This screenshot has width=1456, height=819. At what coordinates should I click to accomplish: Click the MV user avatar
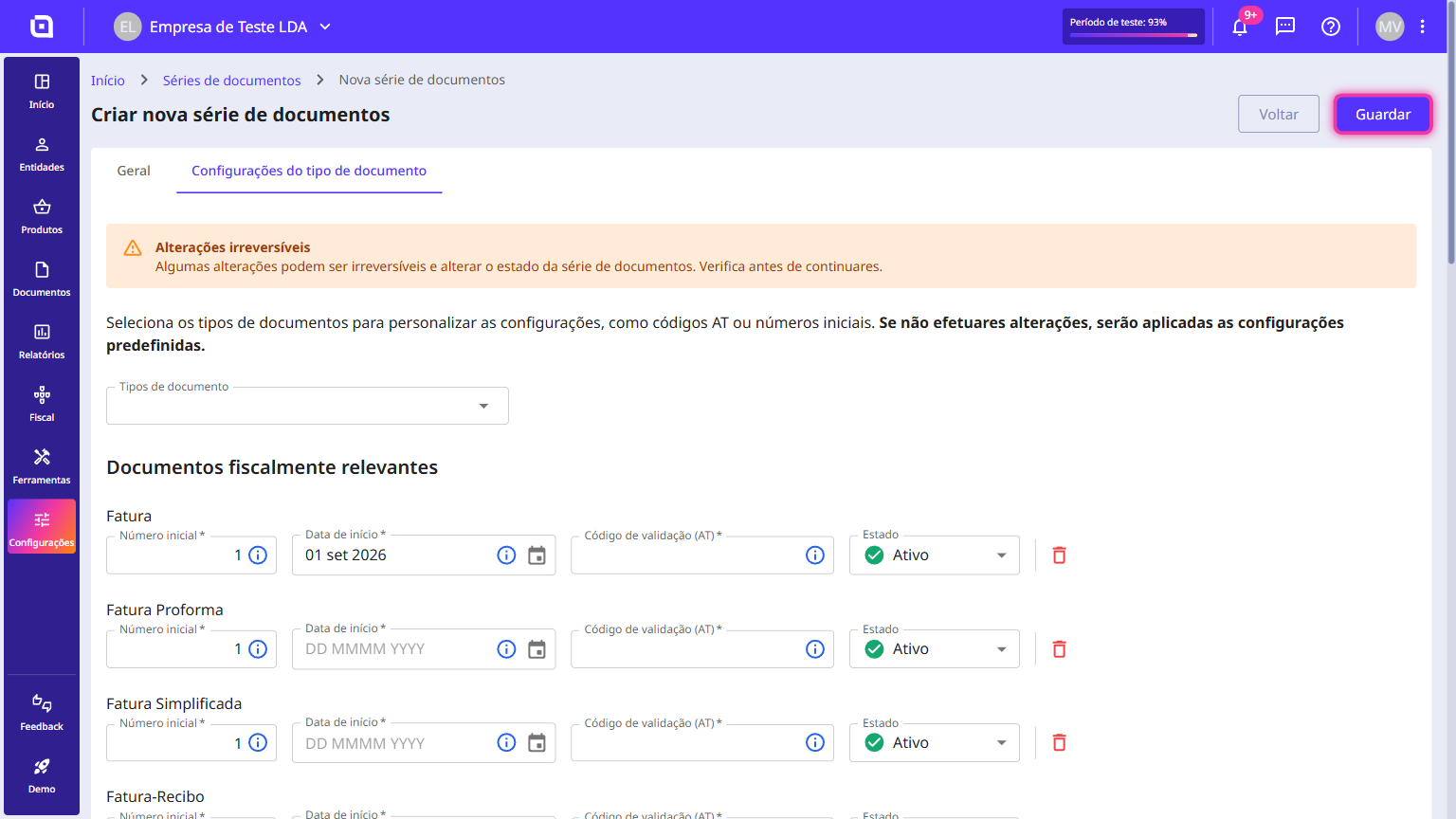(1390, 27)
